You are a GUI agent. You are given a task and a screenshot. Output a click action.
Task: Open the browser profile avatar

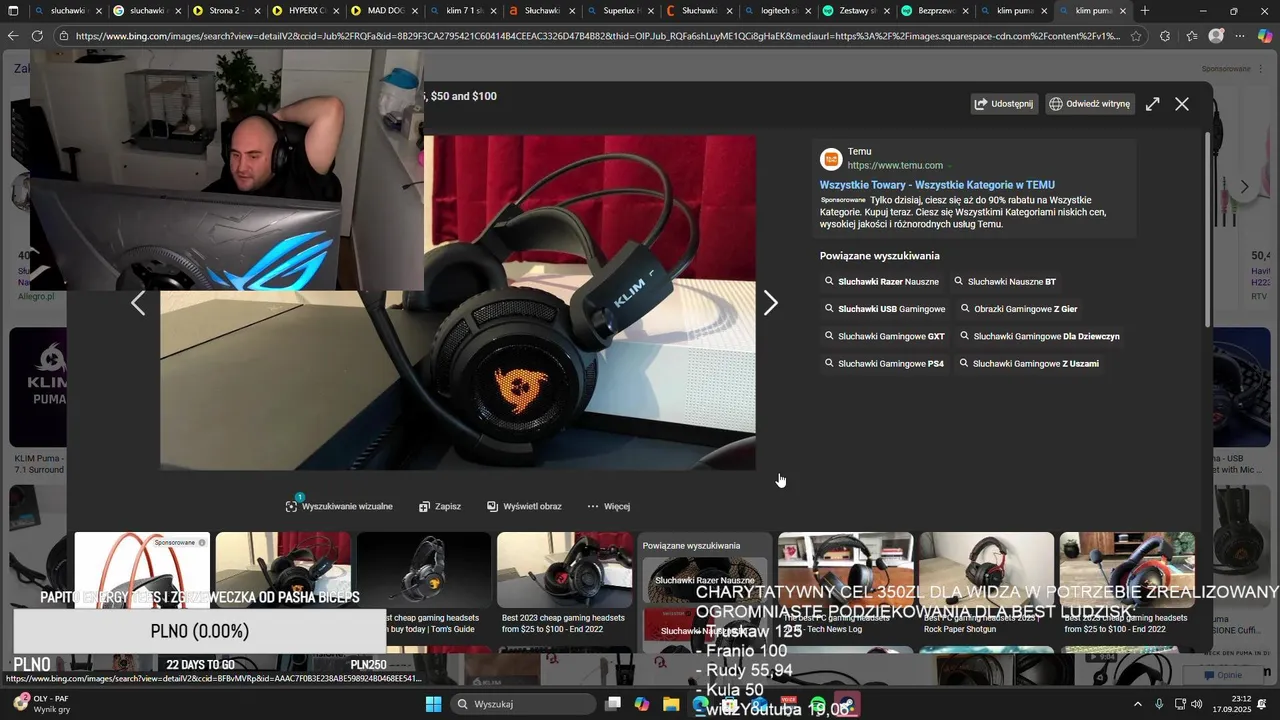(x=1216, y=36)
